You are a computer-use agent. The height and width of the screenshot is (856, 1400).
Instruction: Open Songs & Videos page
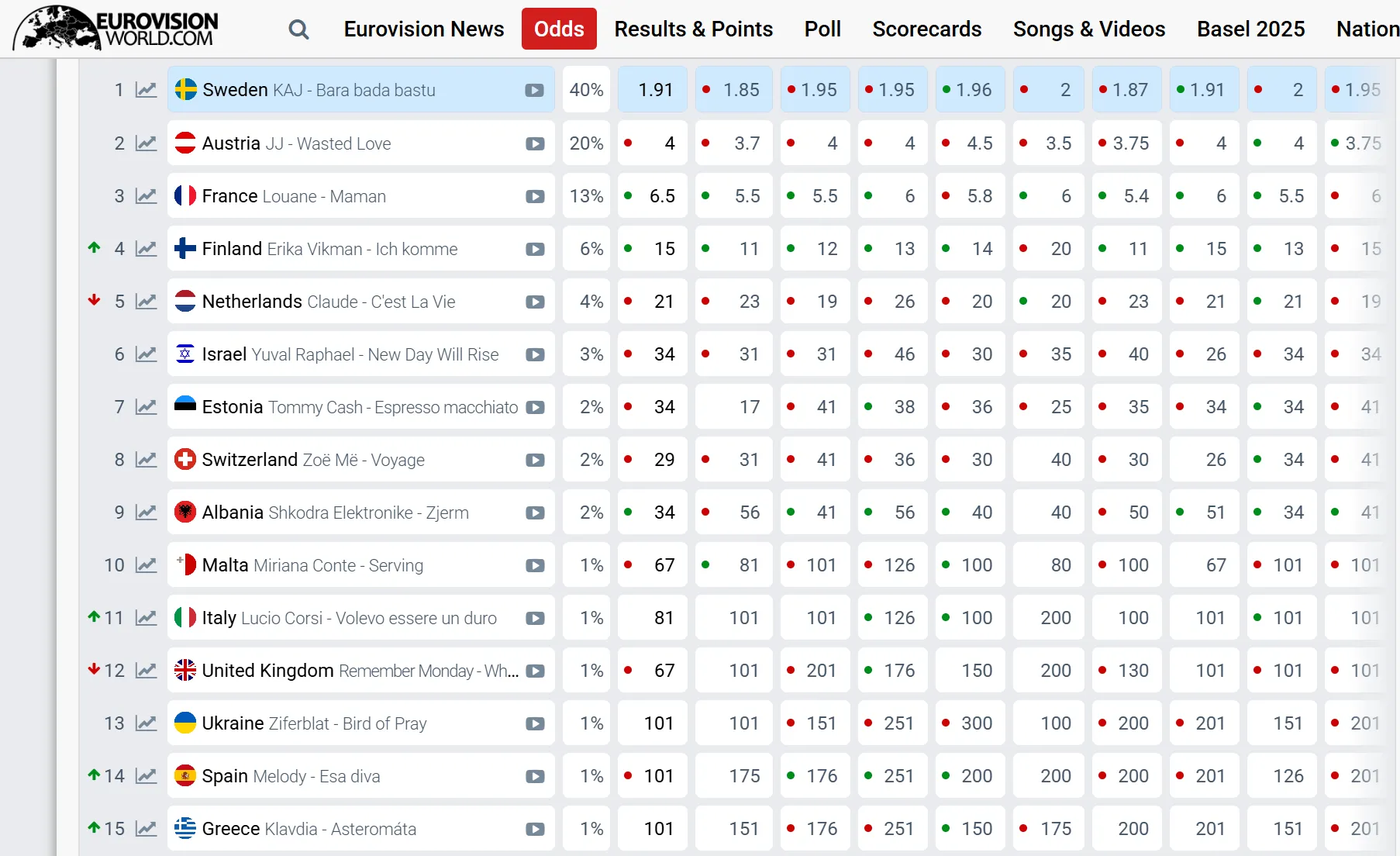(x=1088, y=29)
